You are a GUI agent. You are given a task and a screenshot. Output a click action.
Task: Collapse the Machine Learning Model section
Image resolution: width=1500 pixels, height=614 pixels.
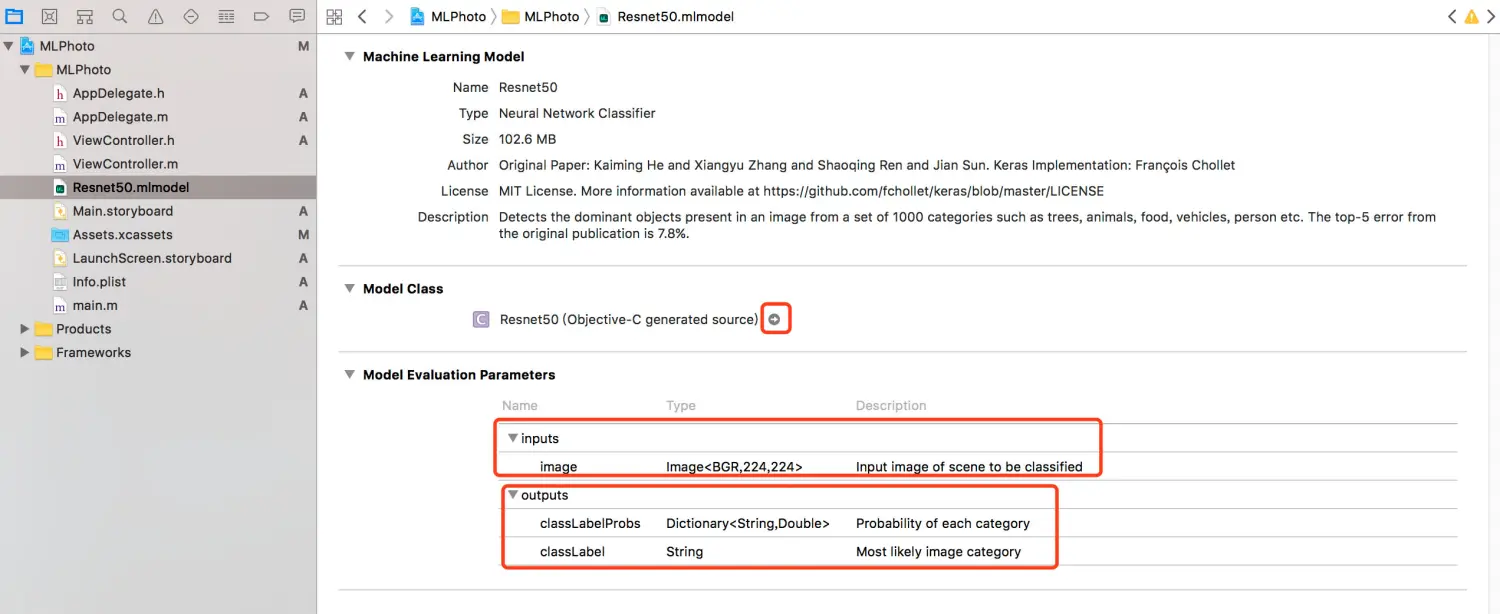(350, 57)
